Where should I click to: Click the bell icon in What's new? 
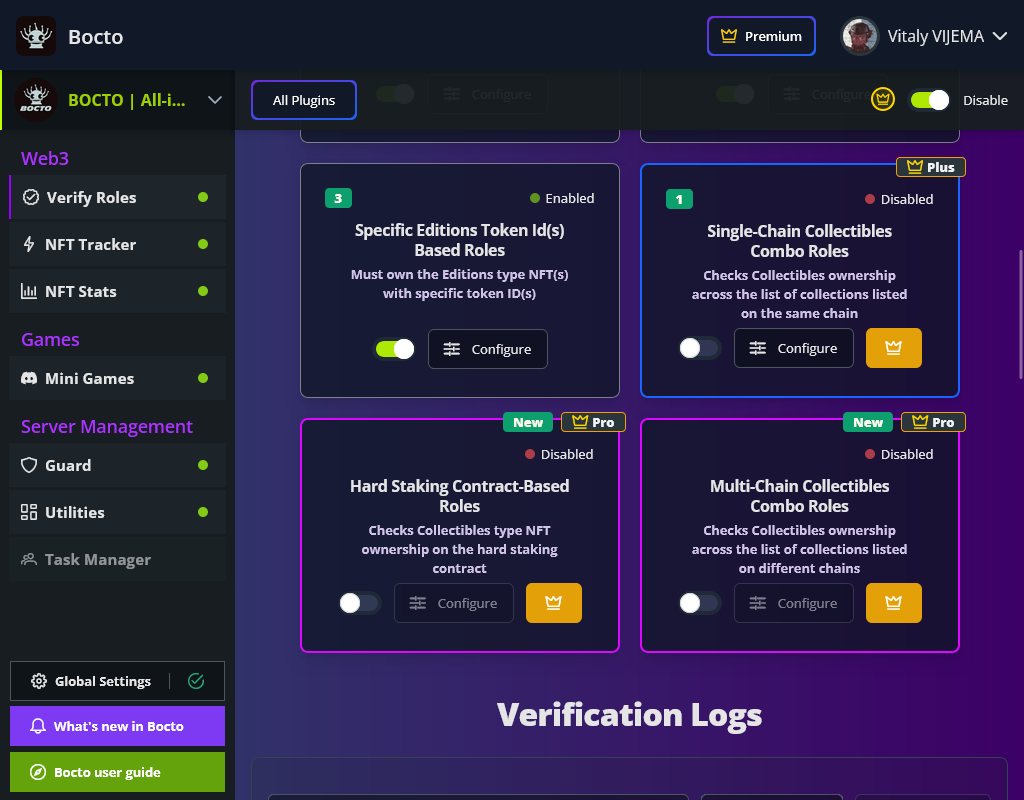[38, 726]
